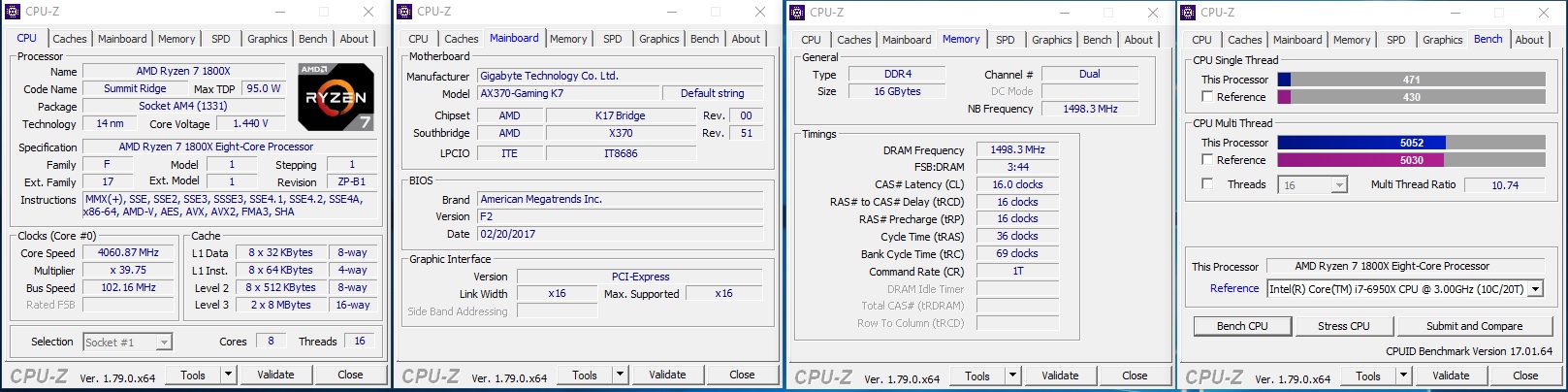Click the Core Speed value field
This screenshot has height=392, width=1568.
(x=128, y=252)
